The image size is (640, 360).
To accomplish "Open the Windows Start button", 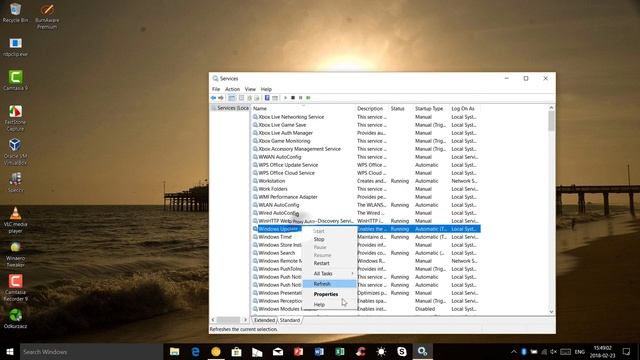I will coord(10,351).
